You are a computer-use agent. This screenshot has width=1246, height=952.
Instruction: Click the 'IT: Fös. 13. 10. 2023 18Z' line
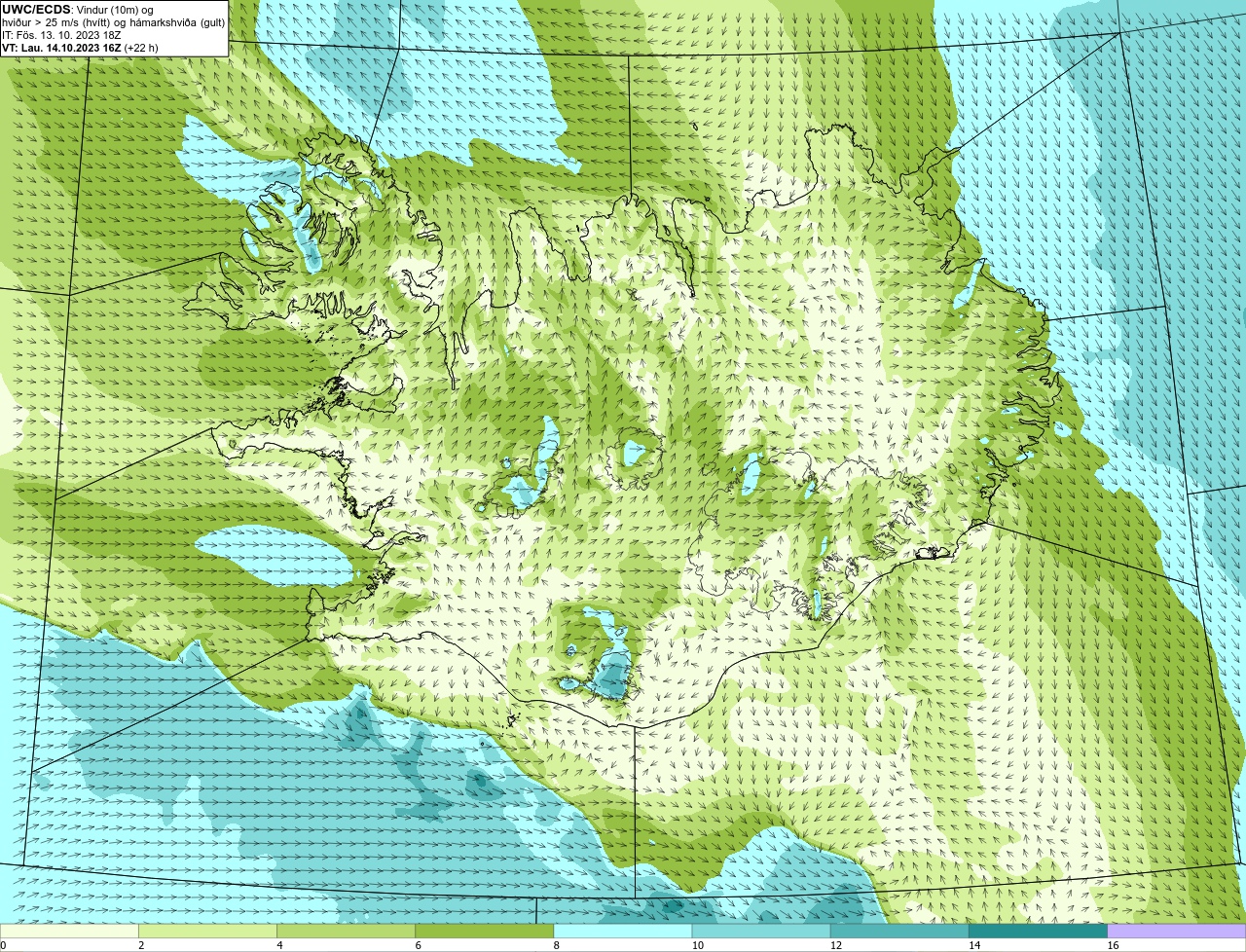pyautogui.click(x=61, y=35)
